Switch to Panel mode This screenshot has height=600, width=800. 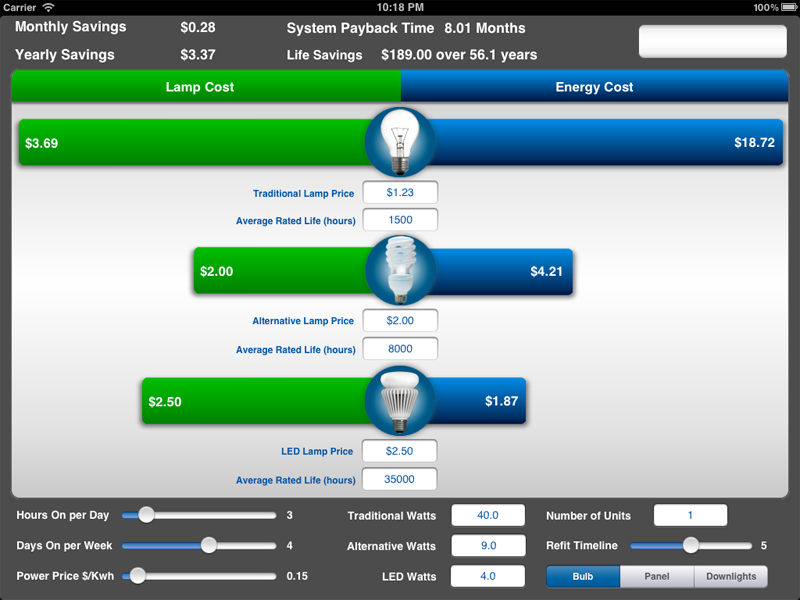click(657, 576)
